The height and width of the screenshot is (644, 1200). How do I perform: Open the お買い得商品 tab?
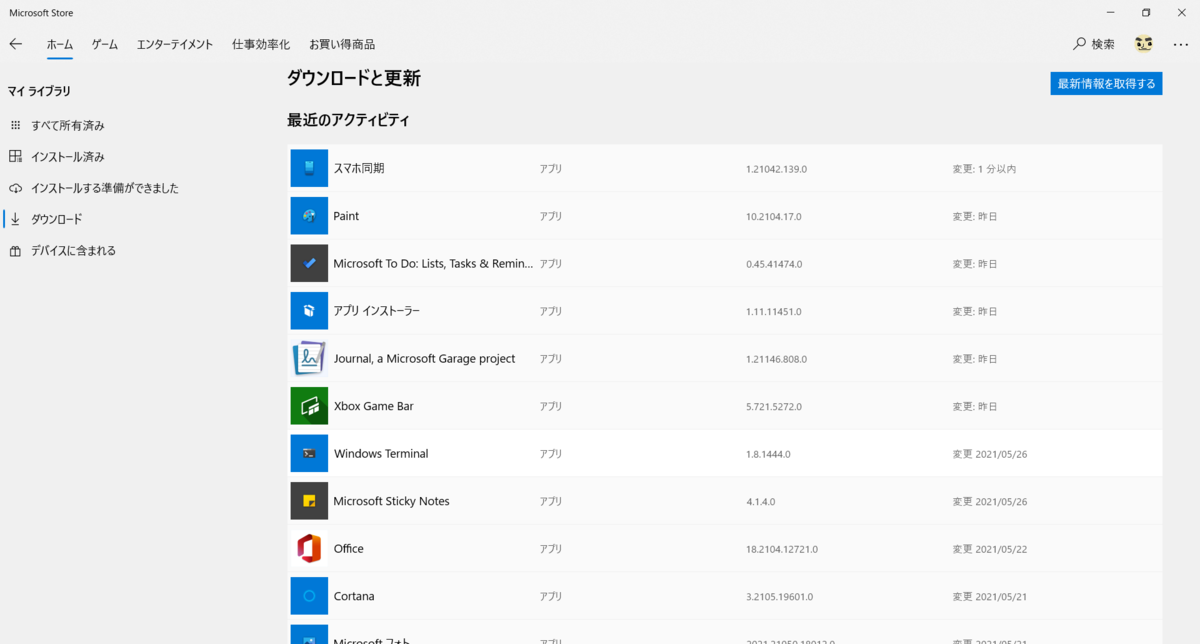pos(342,44)
